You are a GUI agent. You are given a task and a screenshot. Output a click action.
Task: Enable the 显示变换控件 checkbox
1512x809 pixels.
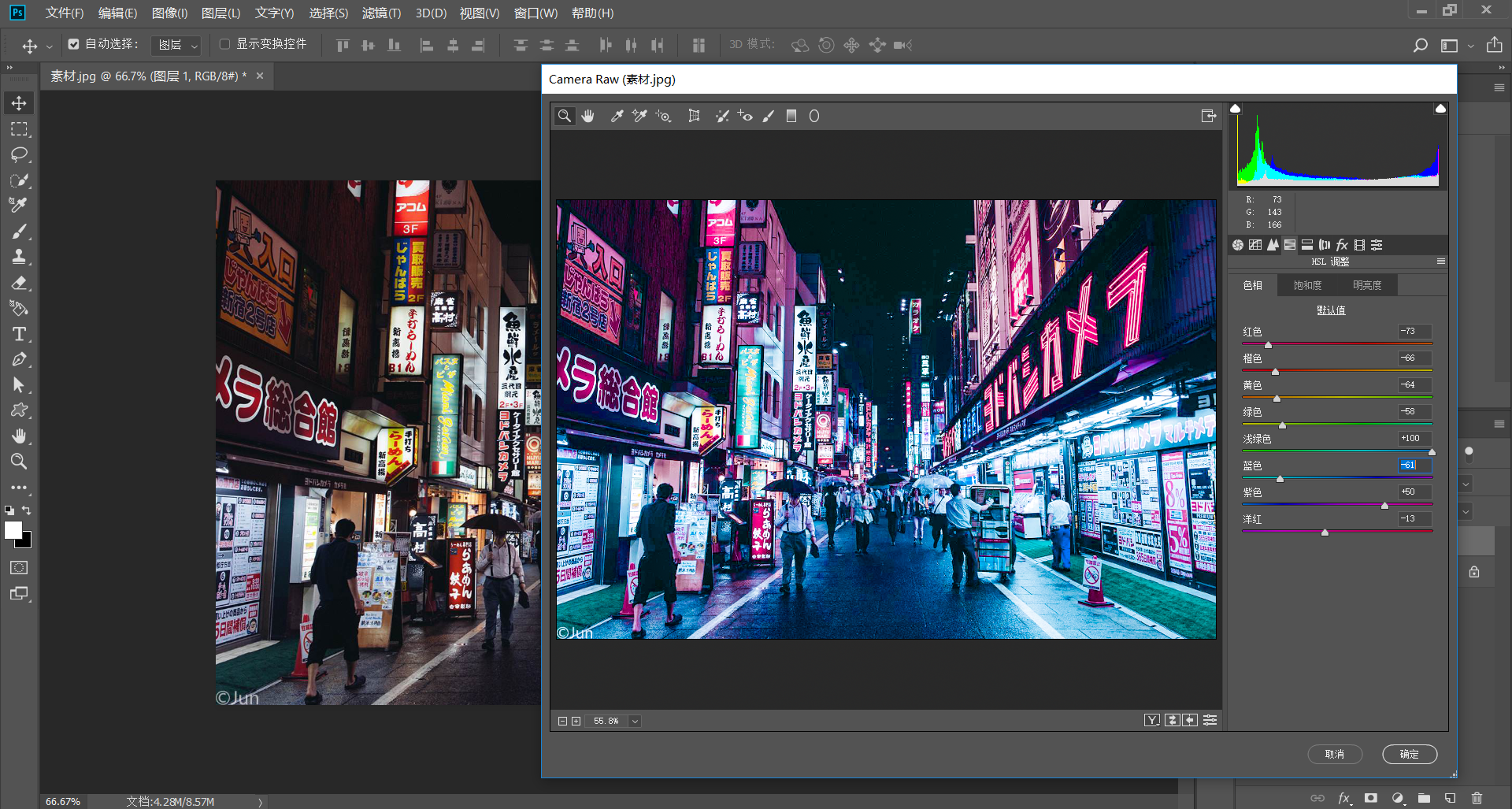224,44
